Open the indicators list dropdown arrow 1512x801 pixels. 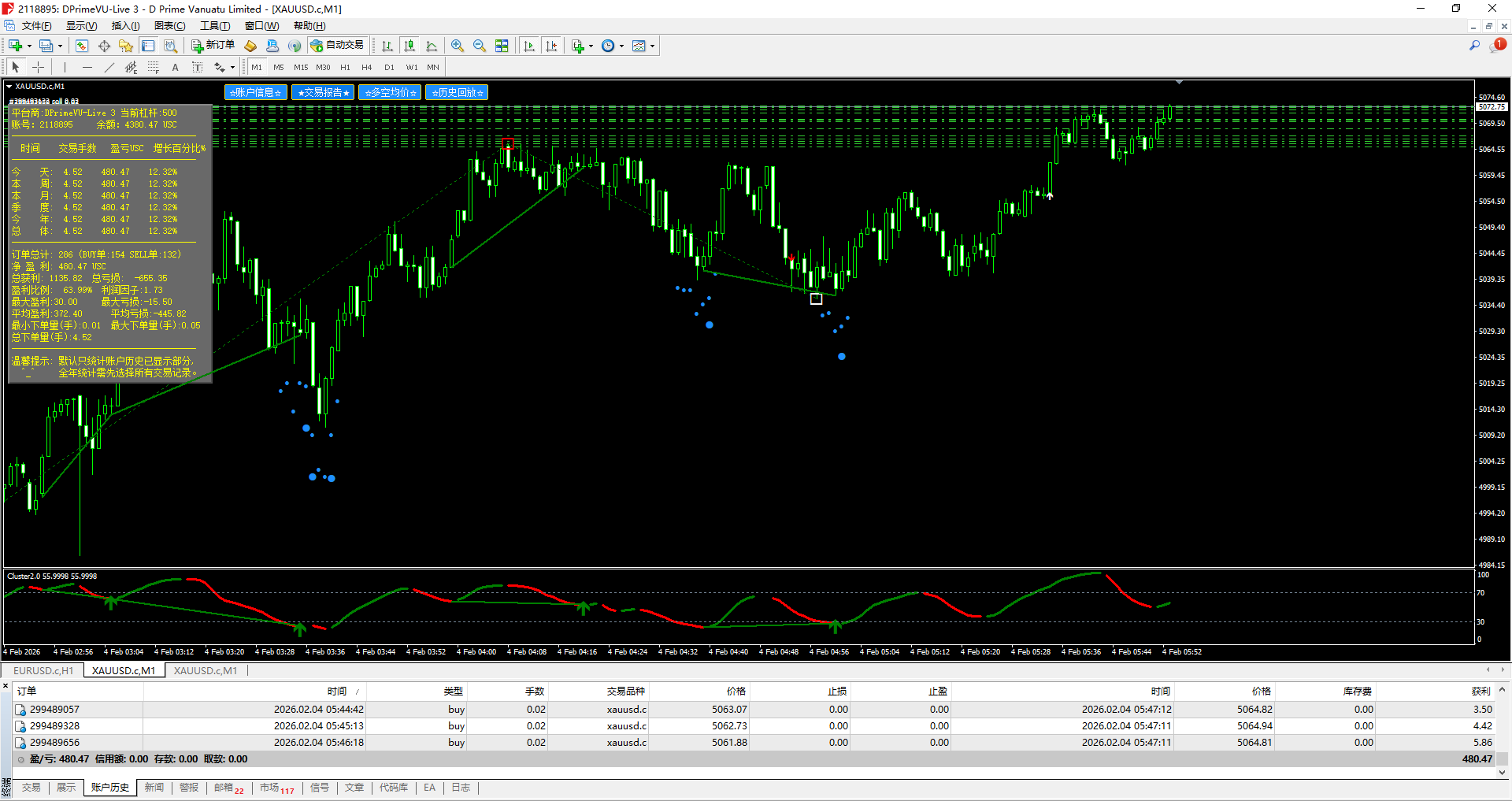pyautogui.click(x=591, y=46)
